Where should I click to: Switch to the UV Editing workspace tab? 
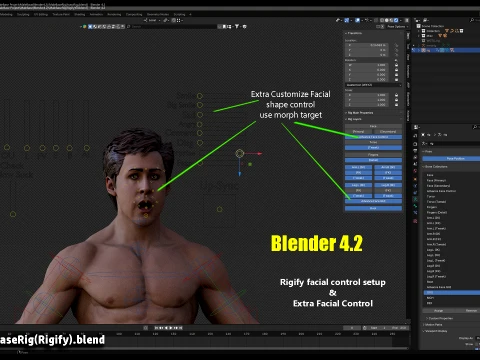point(41,14)
